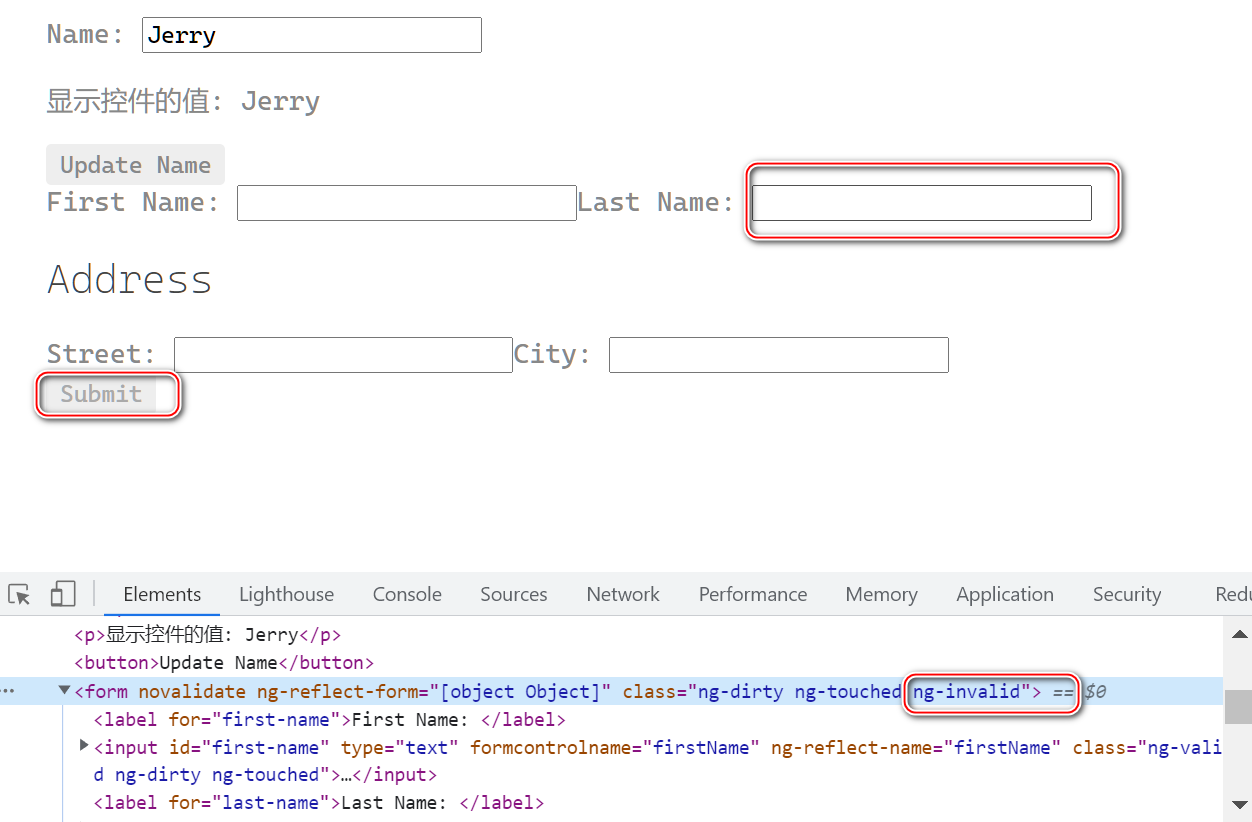Screen dimensions: 1252x822
Task: Select the inspect element picker icon
Action: 19,594
